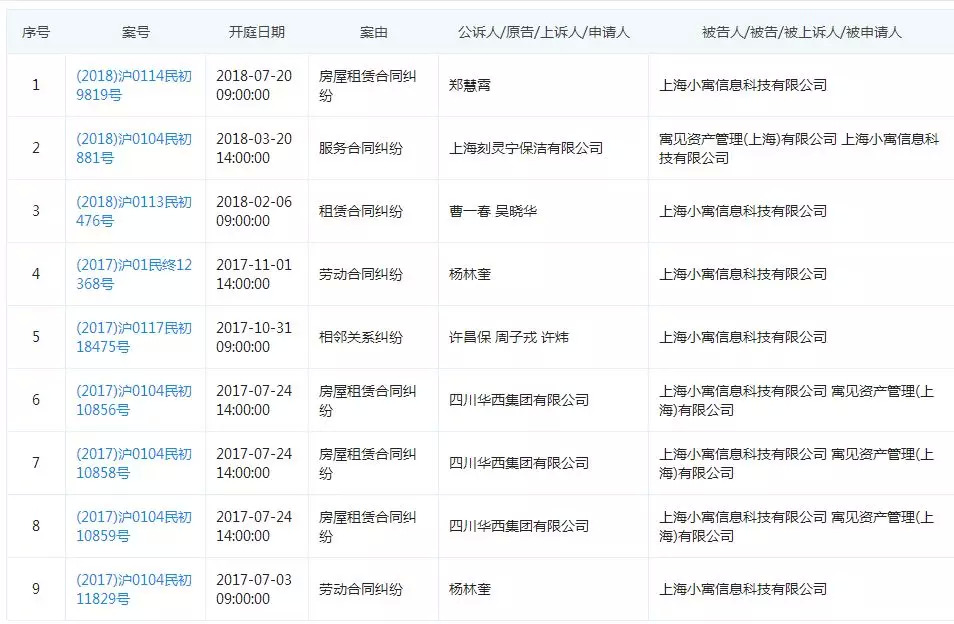954x624 pixels.
Task: Select hearing date 2017-07-03 09:00:00
Action: pos(254,589)
